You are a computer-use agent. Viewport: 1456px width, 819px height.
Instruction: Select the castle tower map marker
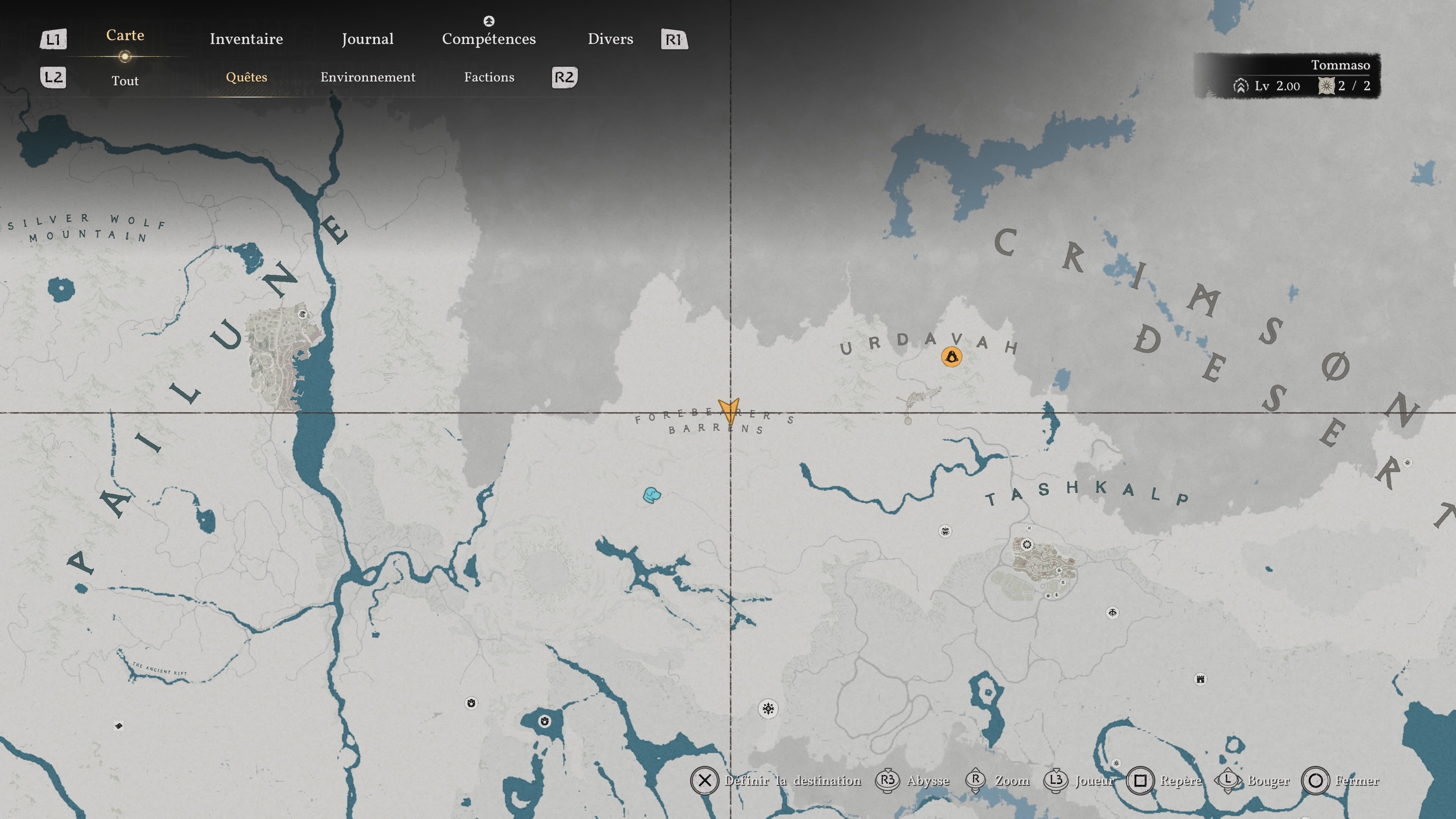point(1200,679)
